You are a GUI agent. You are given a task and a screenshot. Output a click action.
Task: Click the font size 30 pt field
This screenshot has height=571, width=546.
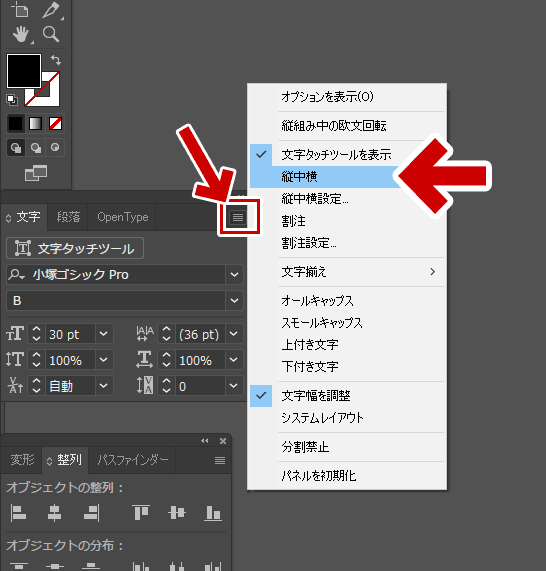tap(70, 334)
